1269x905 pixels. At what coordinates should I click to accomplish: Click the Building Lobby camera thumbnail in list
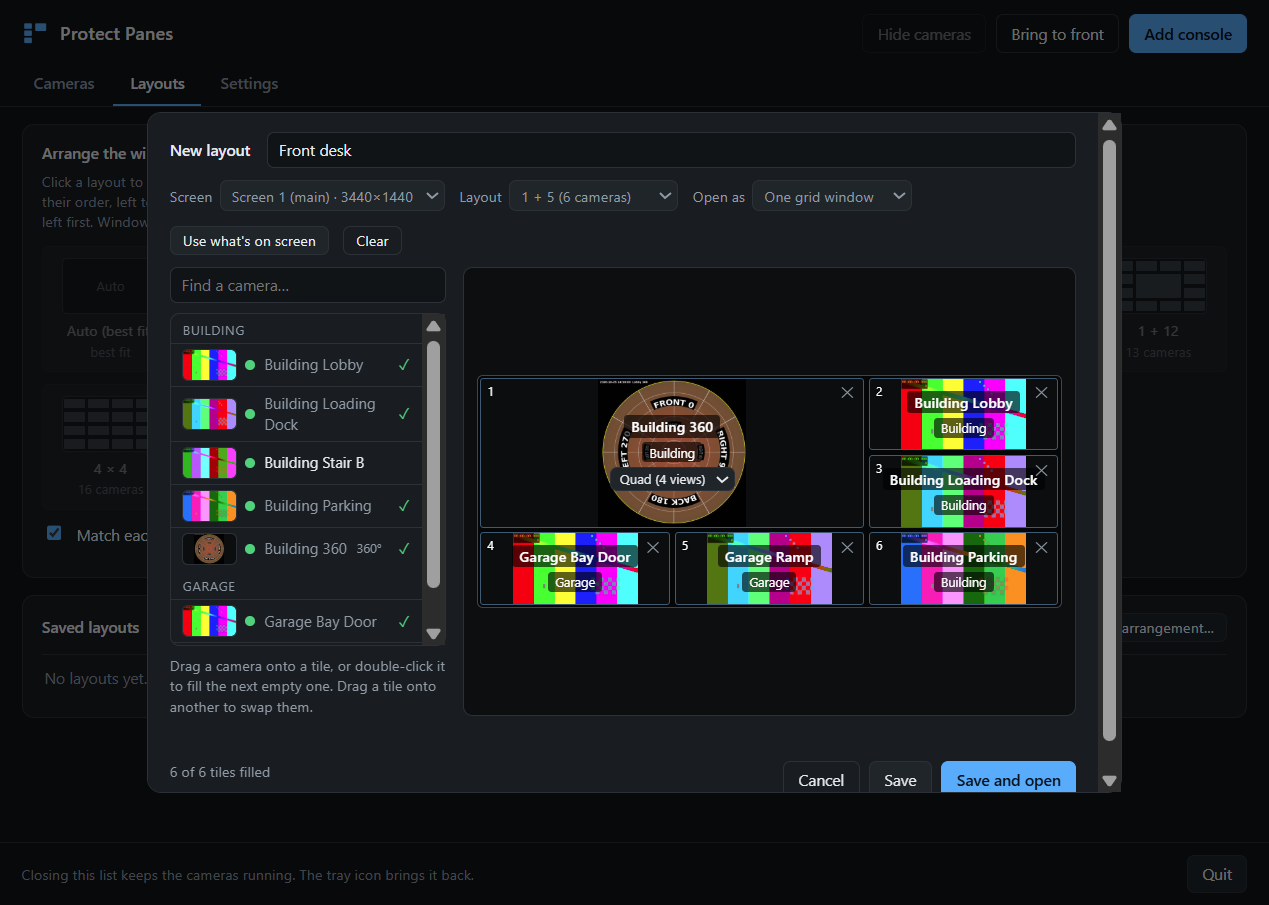click(x=209, y=365)
